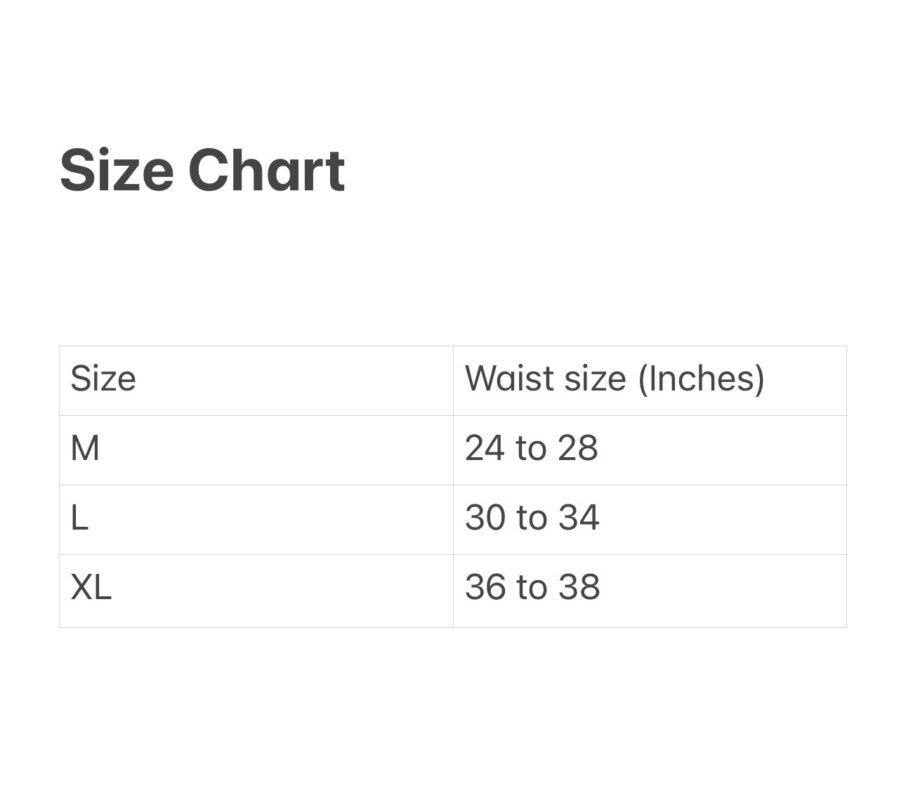Click the number 38 in the XL row

[579, 587]
